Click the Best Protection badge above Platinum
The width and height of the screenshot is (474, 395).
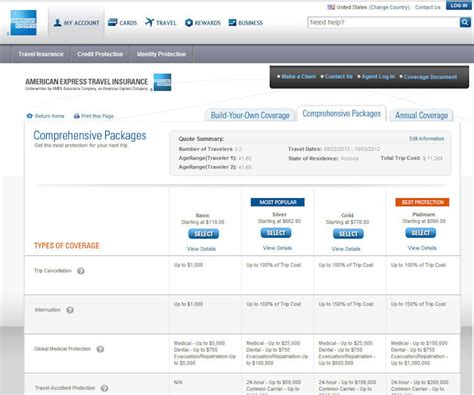point(422,202)
